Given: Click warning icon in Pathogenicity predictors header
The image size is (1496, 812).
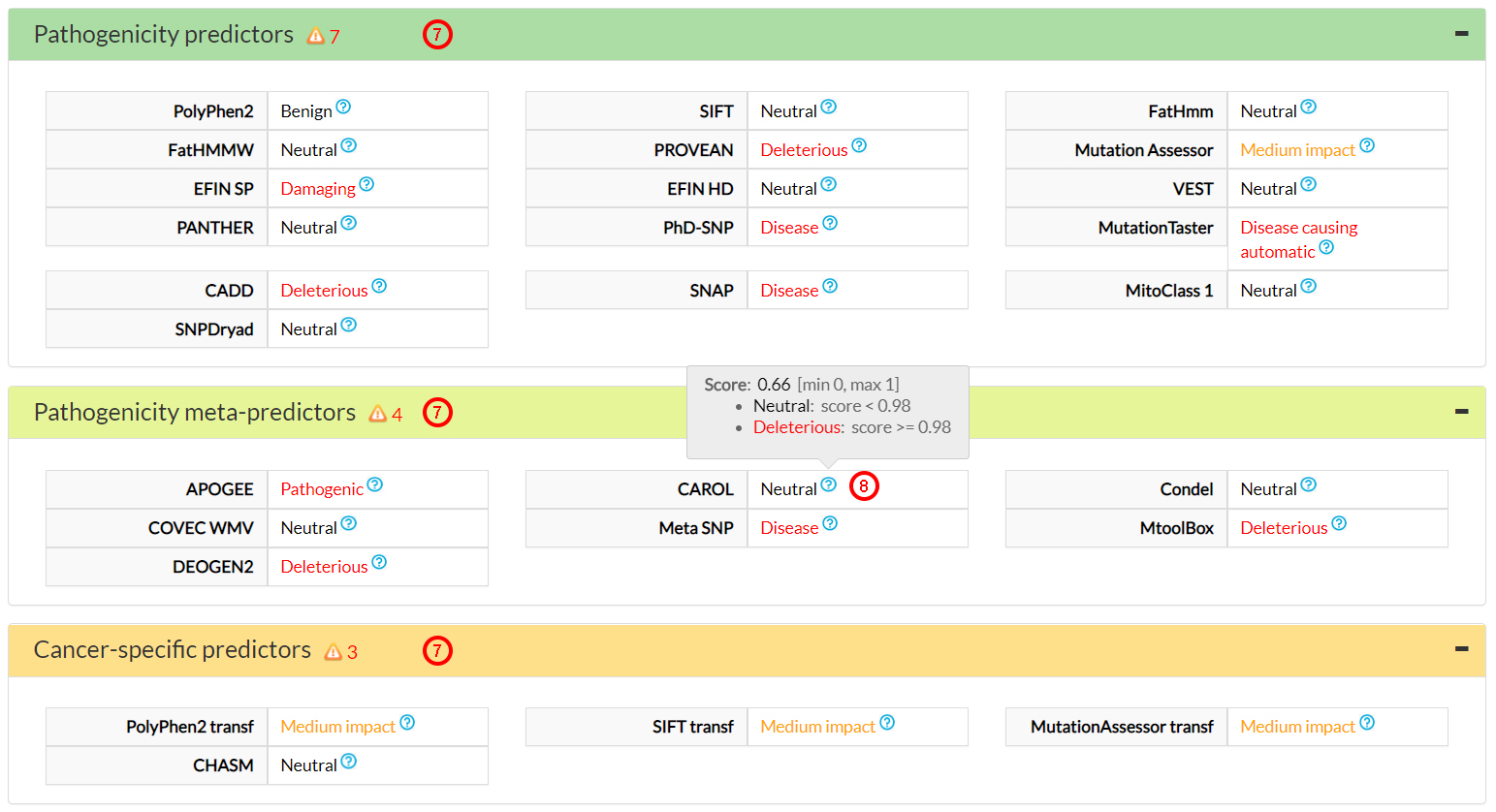Looking at the screenshot, I should point(315,36).
